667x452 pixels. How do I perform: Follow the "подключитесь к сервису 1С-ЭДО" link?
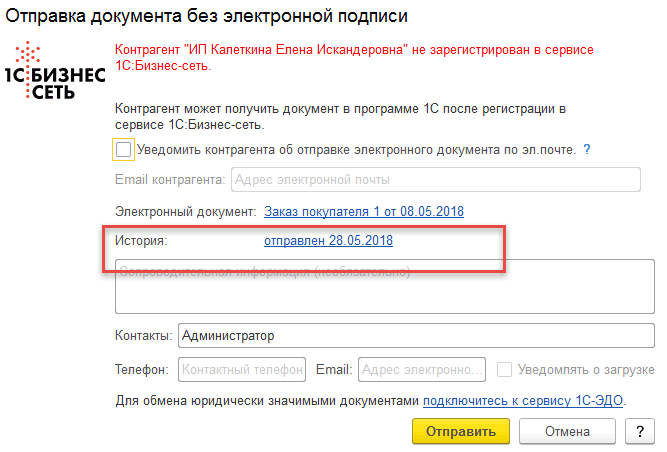pos(524,401)
